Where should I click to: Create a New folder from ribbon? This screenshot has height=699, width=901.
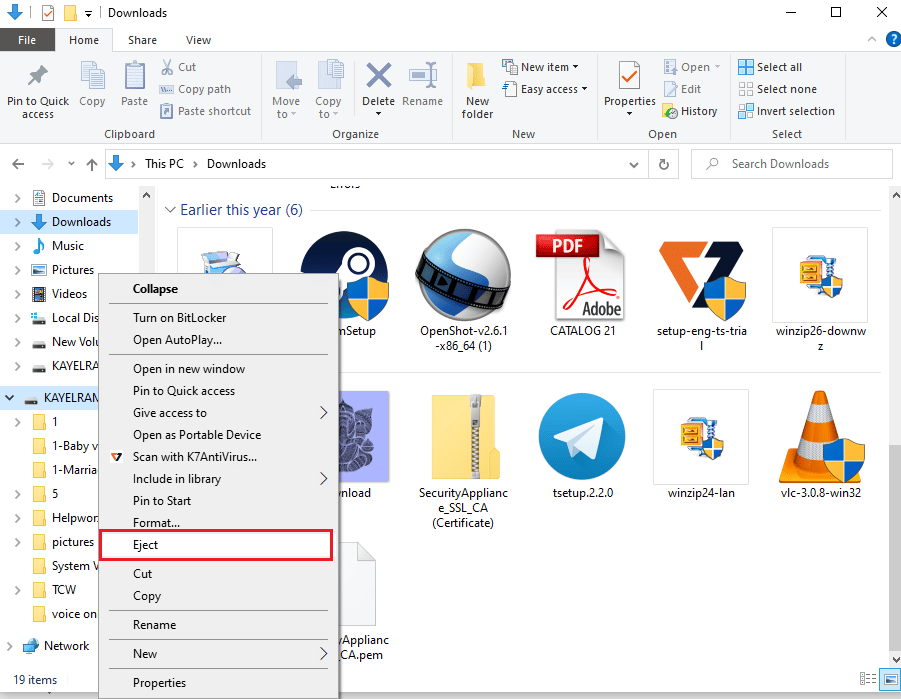(x=477, y=90)
